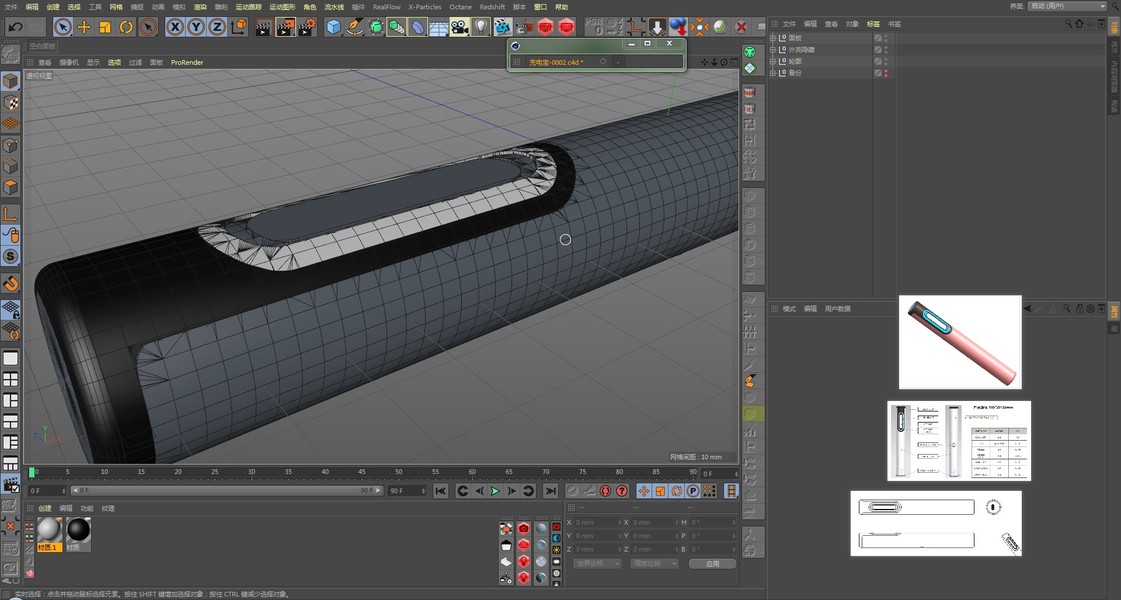Click Render to Picture Viewer icon
This screenshot has height=600, width=1121.
(x=284, y=27)
